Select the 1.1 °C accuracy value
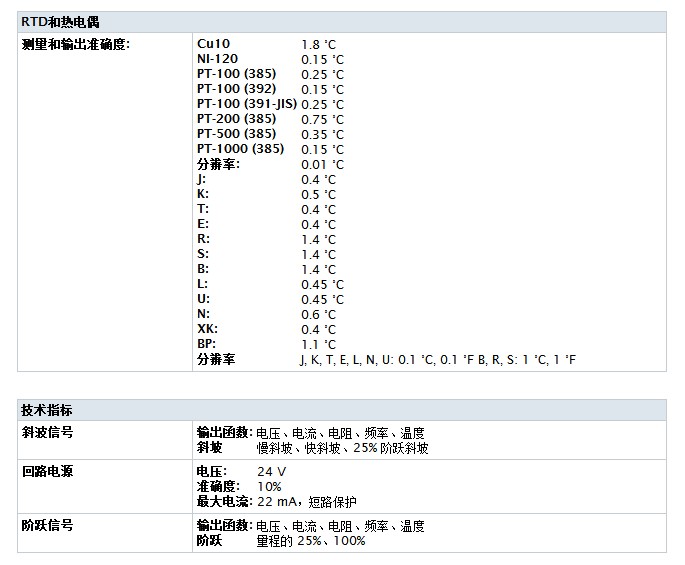Screen dimensions: 685x565 tap(318, 344)
